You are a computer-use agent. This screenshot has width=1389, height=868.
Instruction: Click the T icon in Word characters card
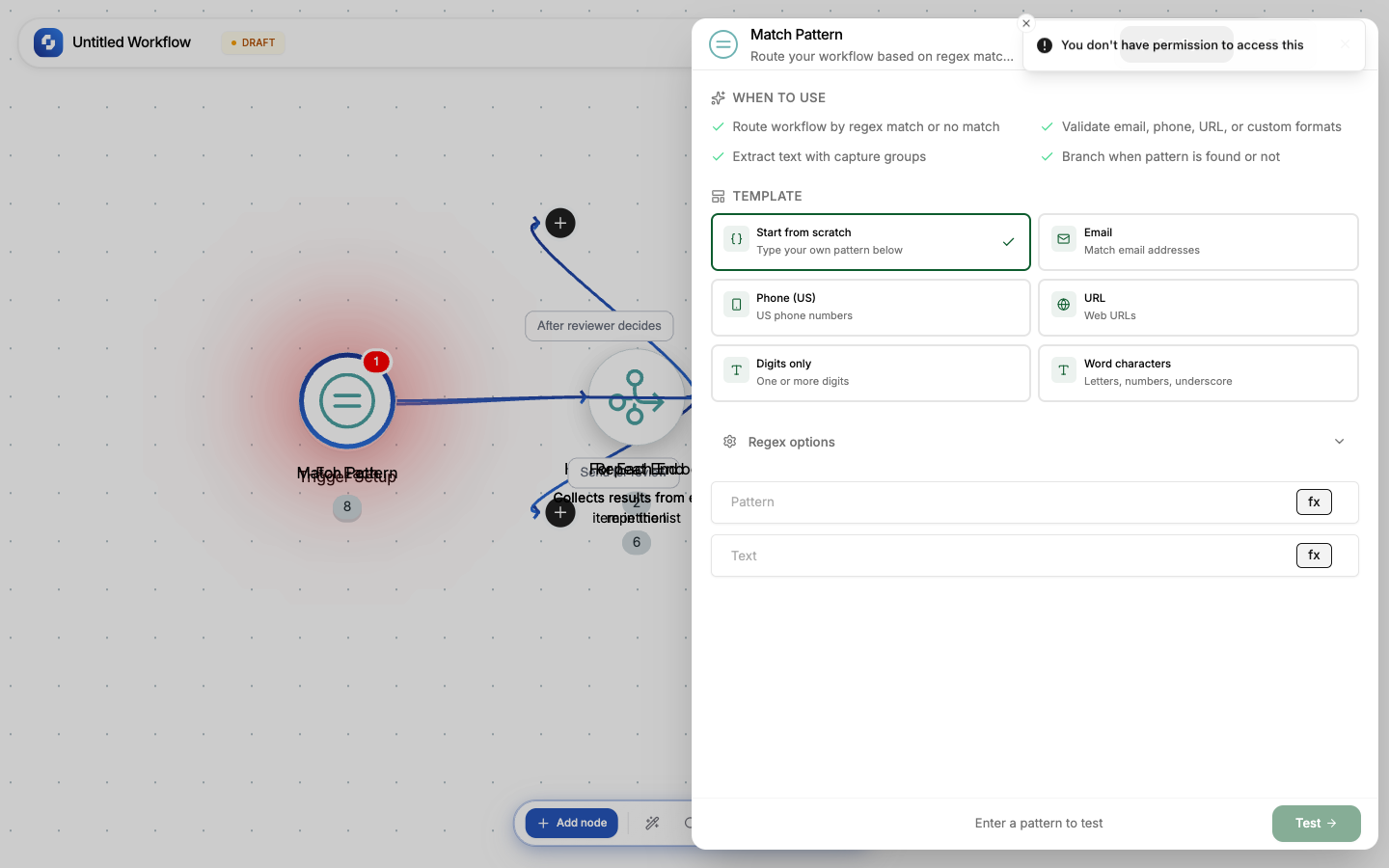[x=1064, y=370]
